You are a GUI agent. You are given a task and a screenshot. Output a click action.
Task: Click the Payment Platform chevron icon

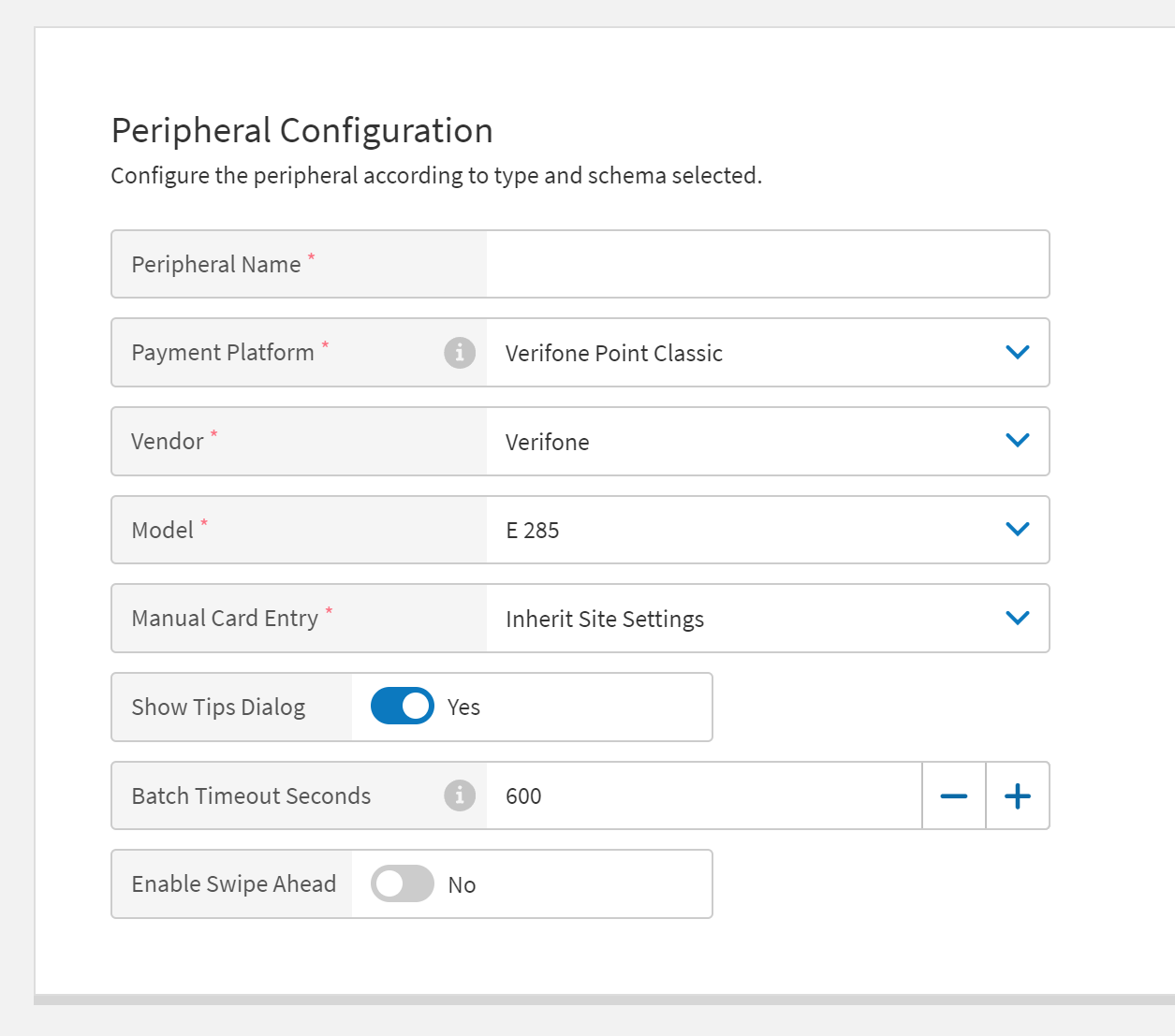(1018, 352)
